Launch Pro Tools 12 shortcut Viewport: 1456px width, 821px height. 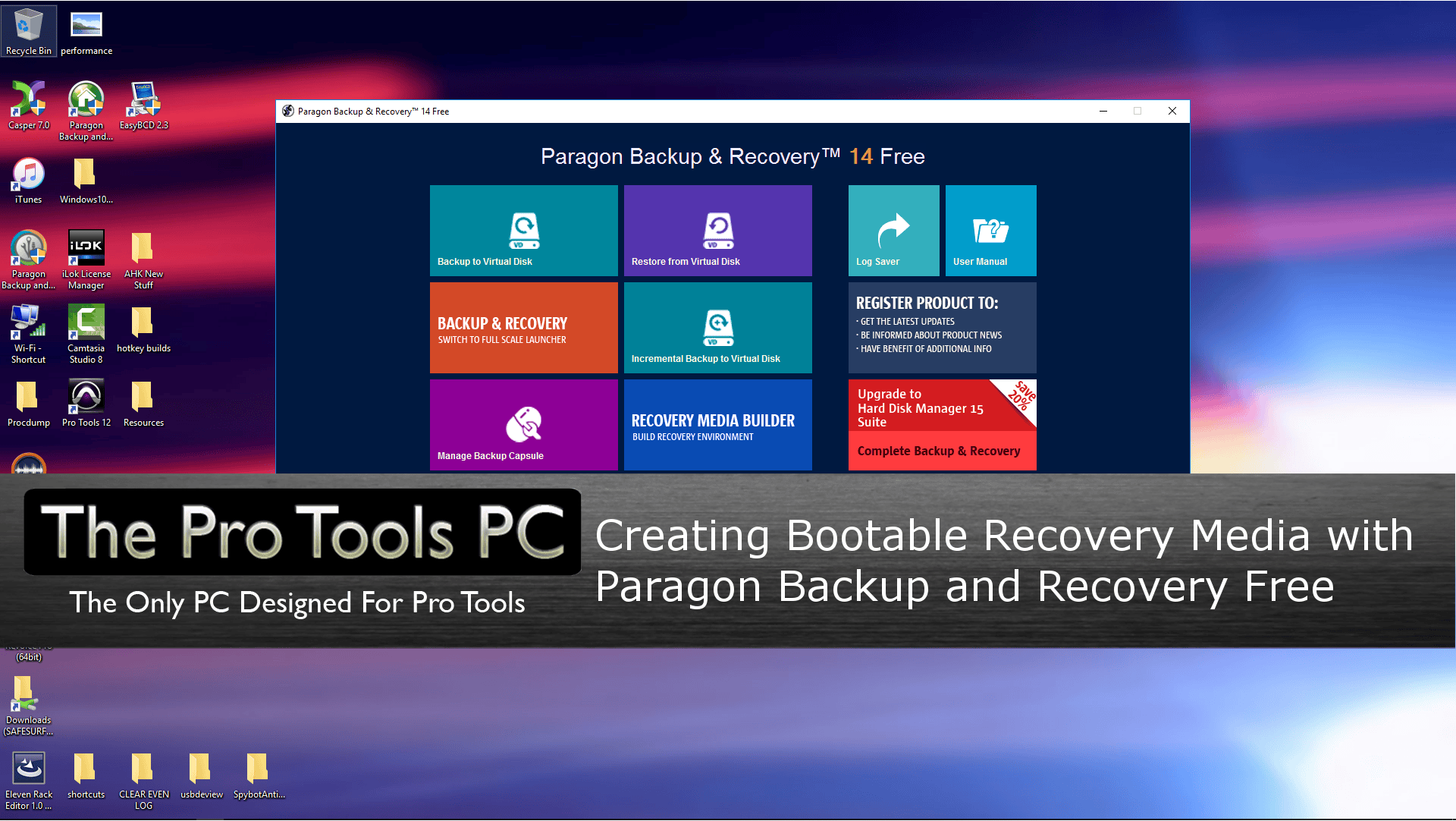(86, 403)
